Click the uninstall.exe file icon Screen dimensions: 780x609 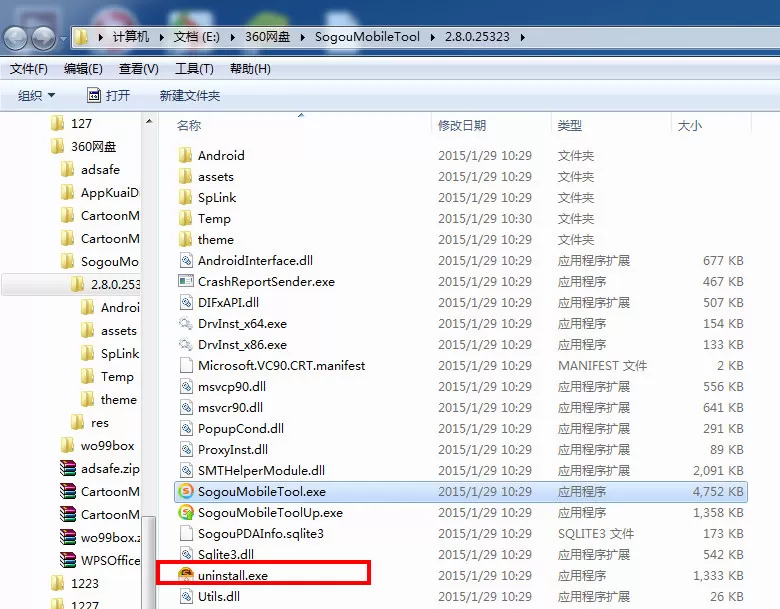point(186,575)
